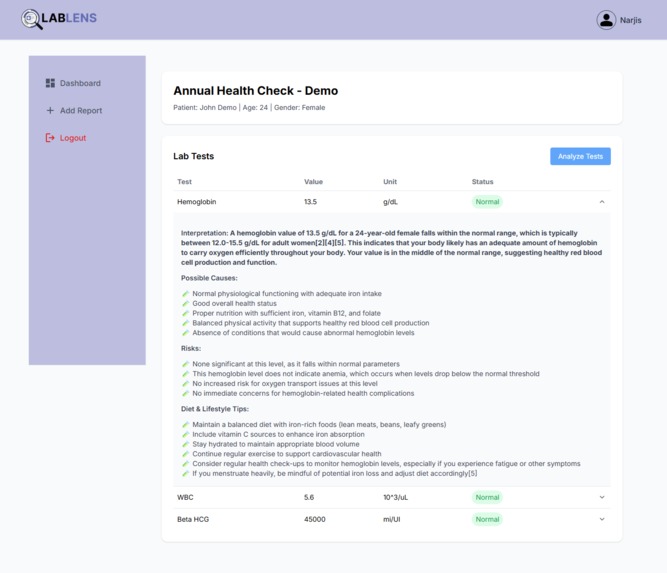Click the Interpretation paragraph text
The image size is (667, 573).
coord(391,248)
